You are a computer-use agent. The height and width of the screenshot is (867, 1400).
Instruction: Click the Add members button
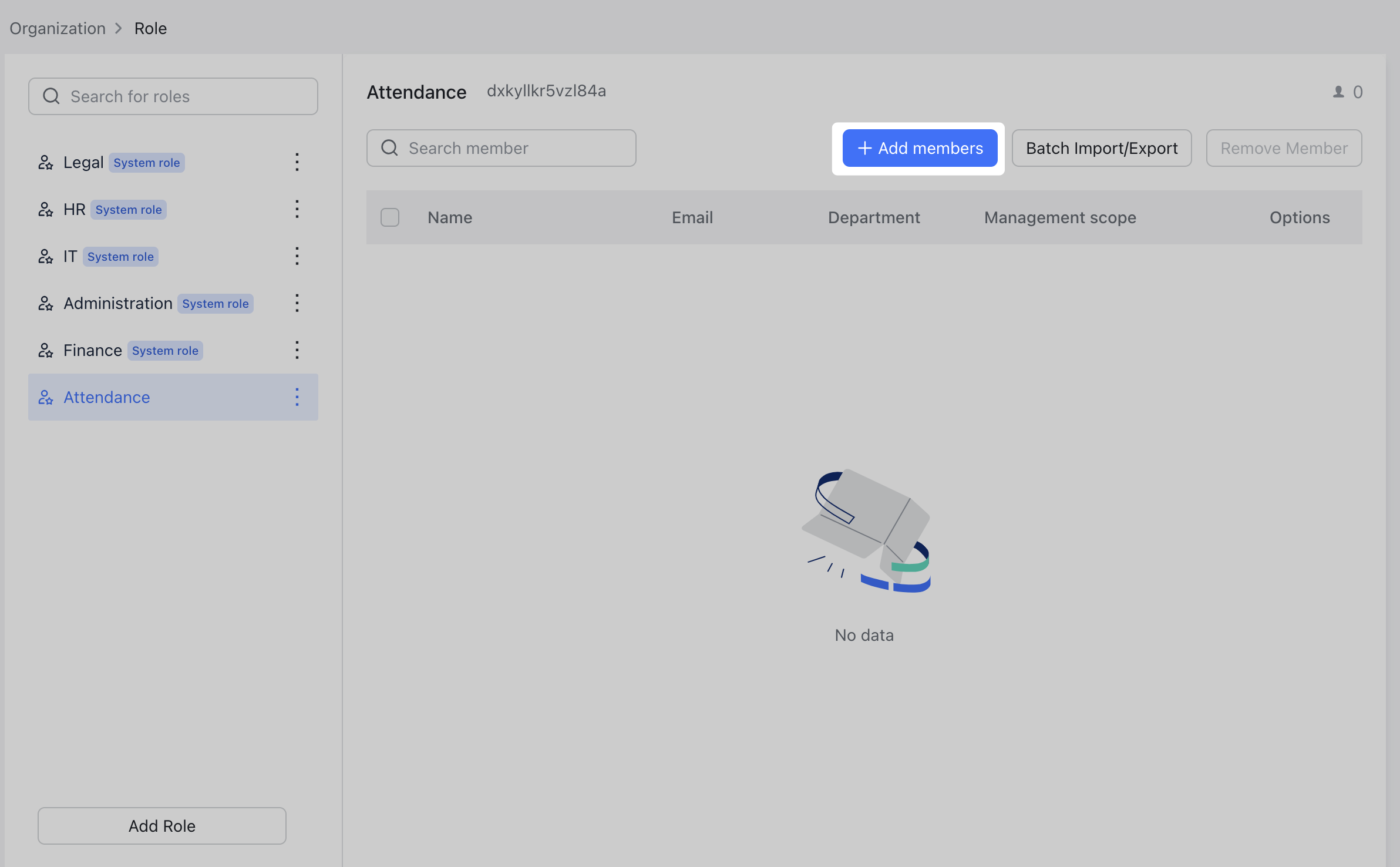(920, 148)
